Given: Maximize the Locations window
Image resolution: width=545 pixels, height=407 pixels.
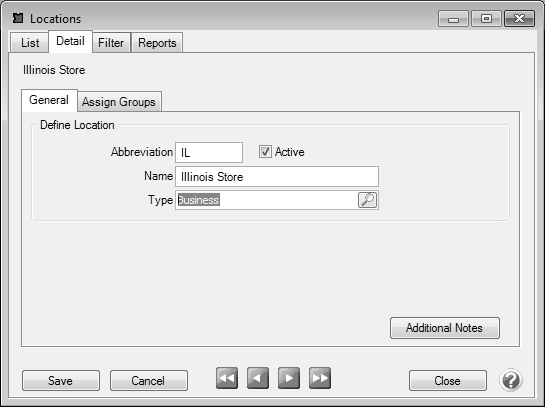Looking at the screenshot, I should 486,18.
